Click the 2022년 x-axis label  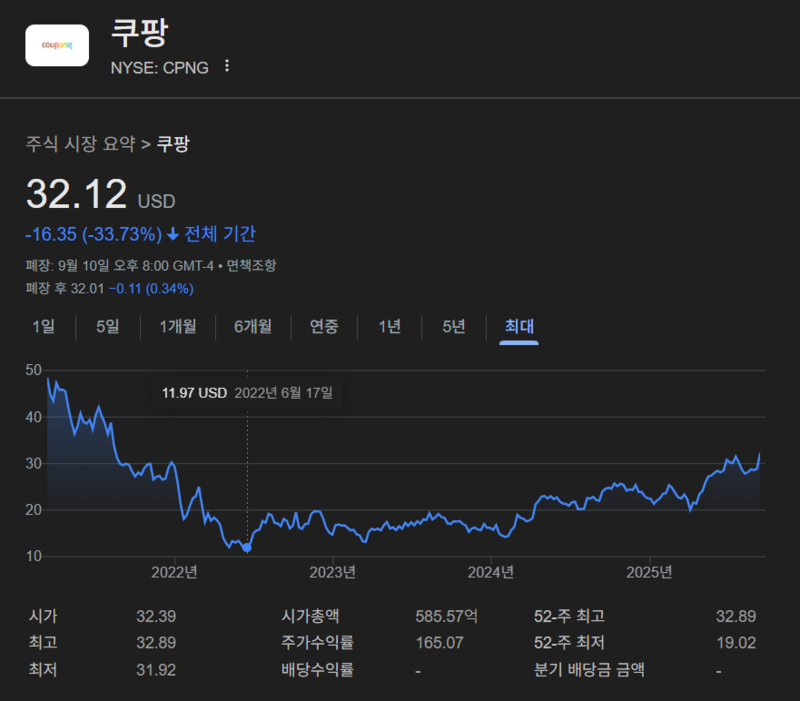[174, 572]
